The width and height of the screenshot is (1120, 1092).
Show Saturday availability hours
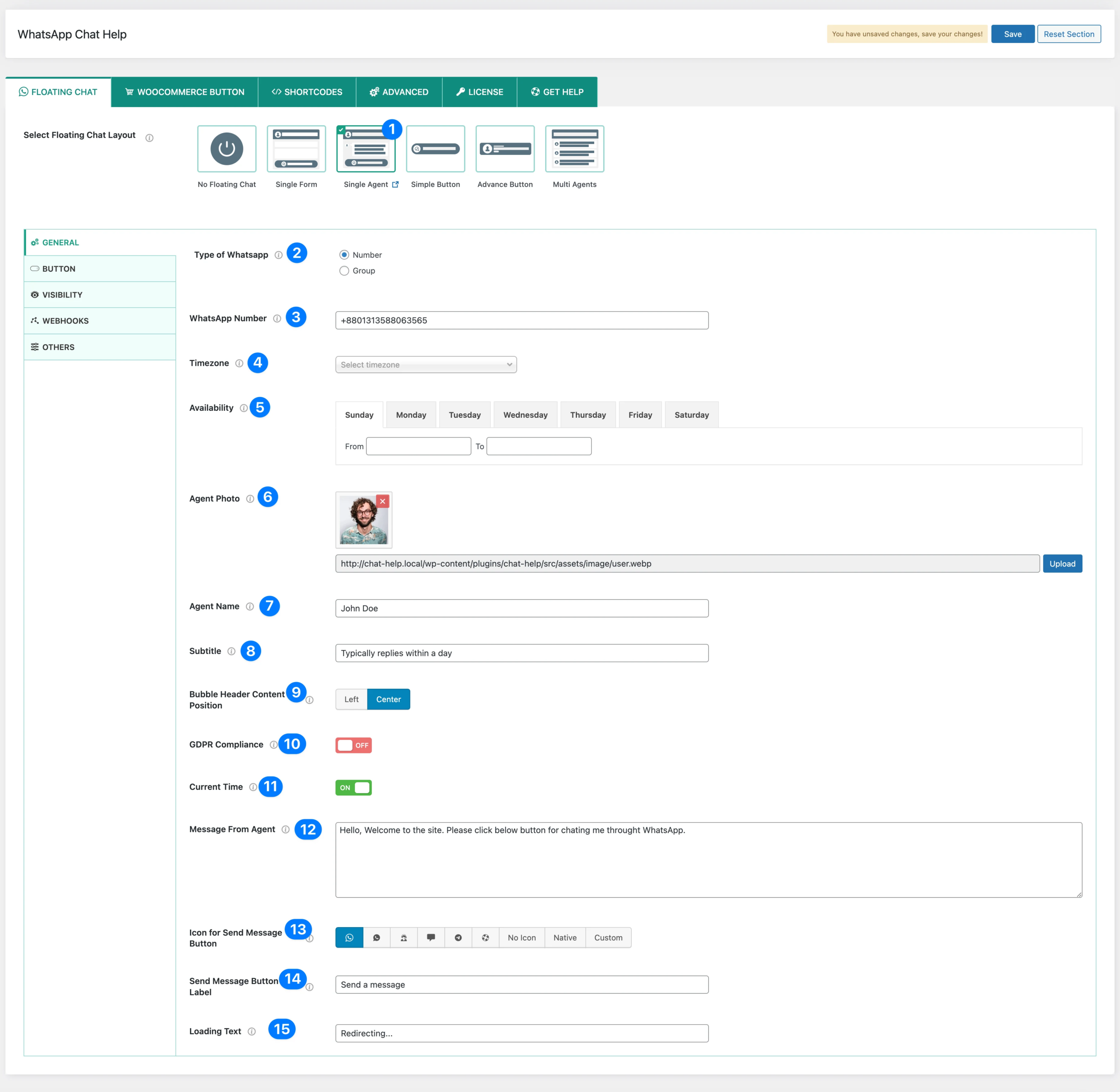coord(692,415)
